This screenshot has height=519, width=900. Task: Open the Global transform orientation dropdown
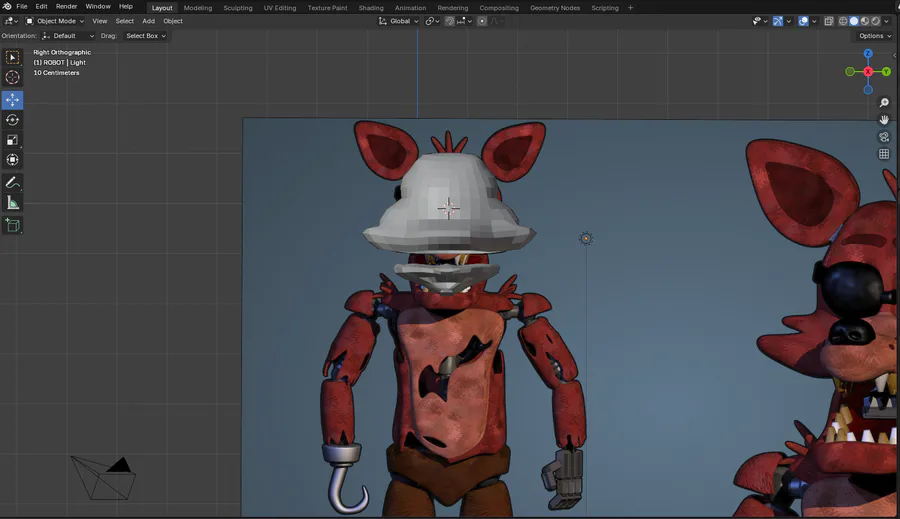tap(398, 21)
